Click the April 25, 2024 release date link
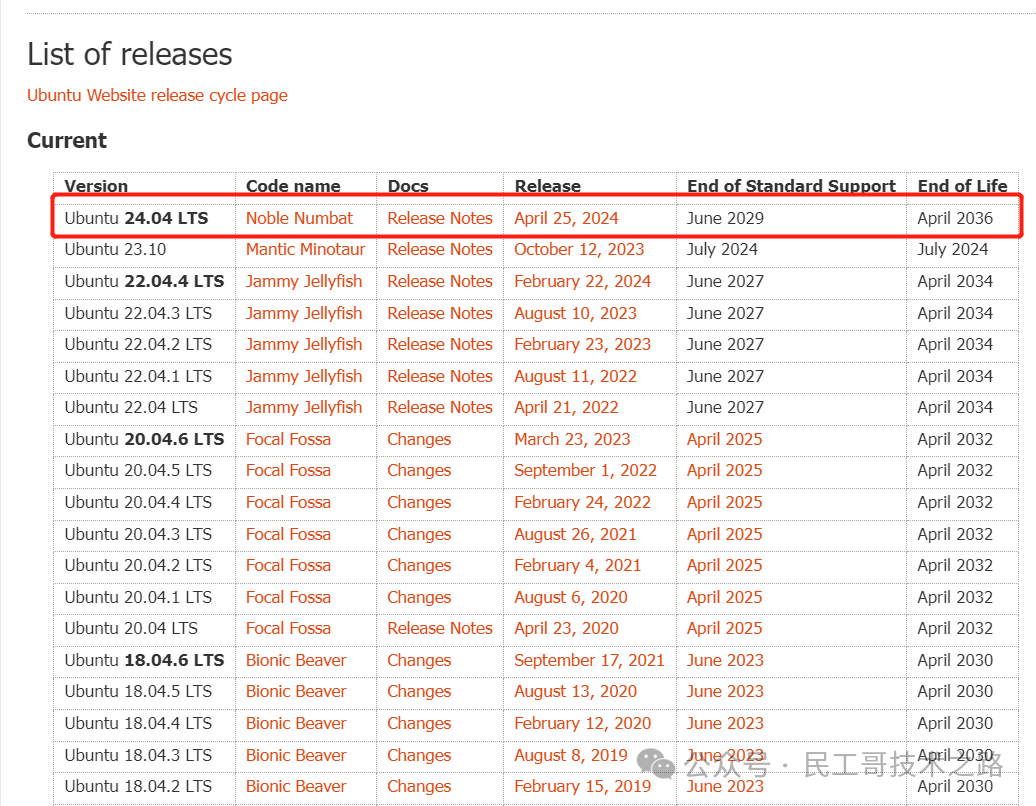 (566, 218)
